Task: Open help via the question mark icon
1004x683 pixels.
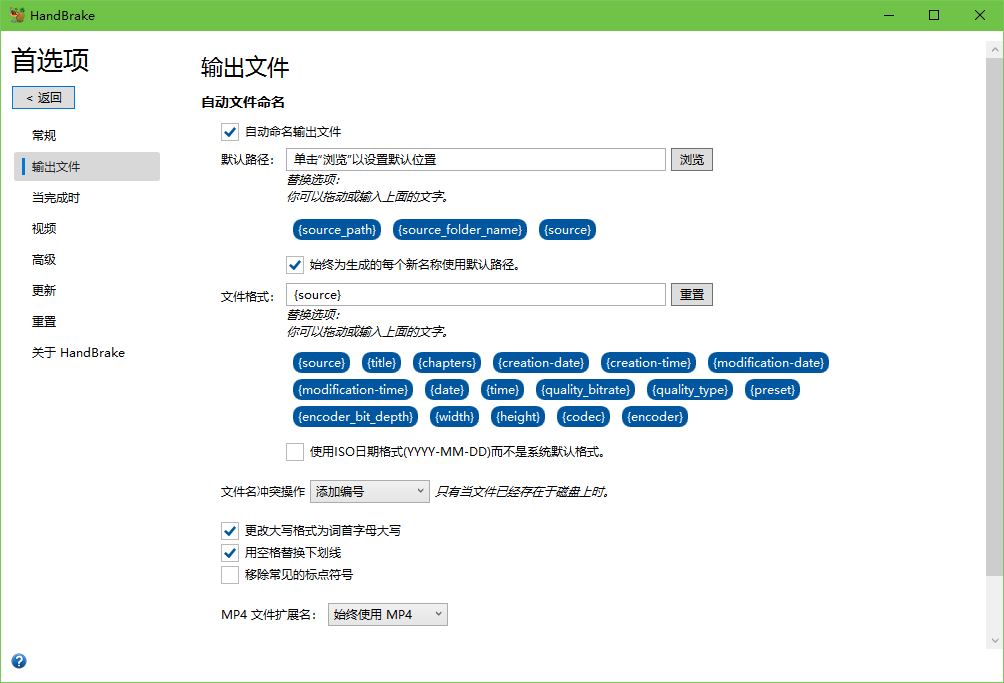Action: tap(19, 661)
